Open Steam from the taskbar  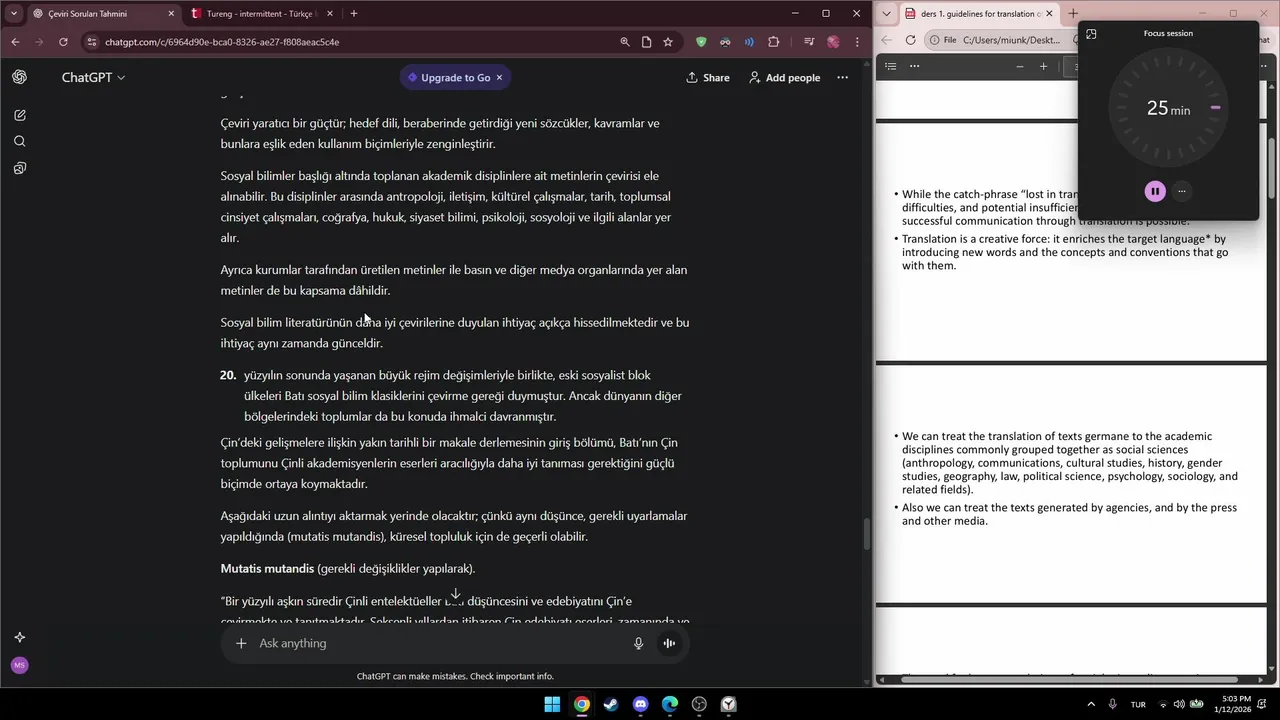pyautogui.click(x=611, y=704)
